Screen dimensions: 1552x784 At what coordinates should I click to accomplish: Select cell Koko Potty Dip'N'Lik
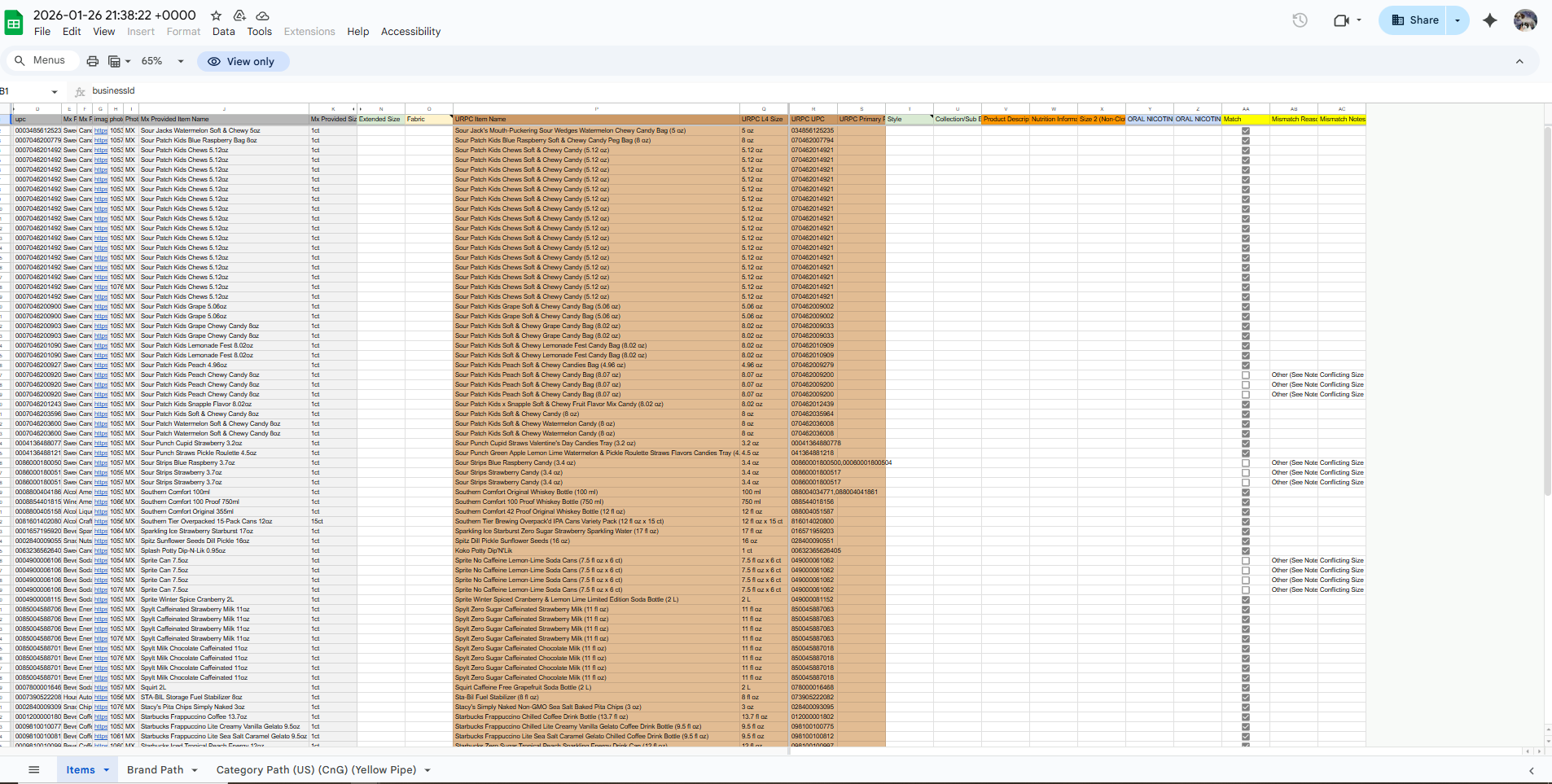point(596,550)
